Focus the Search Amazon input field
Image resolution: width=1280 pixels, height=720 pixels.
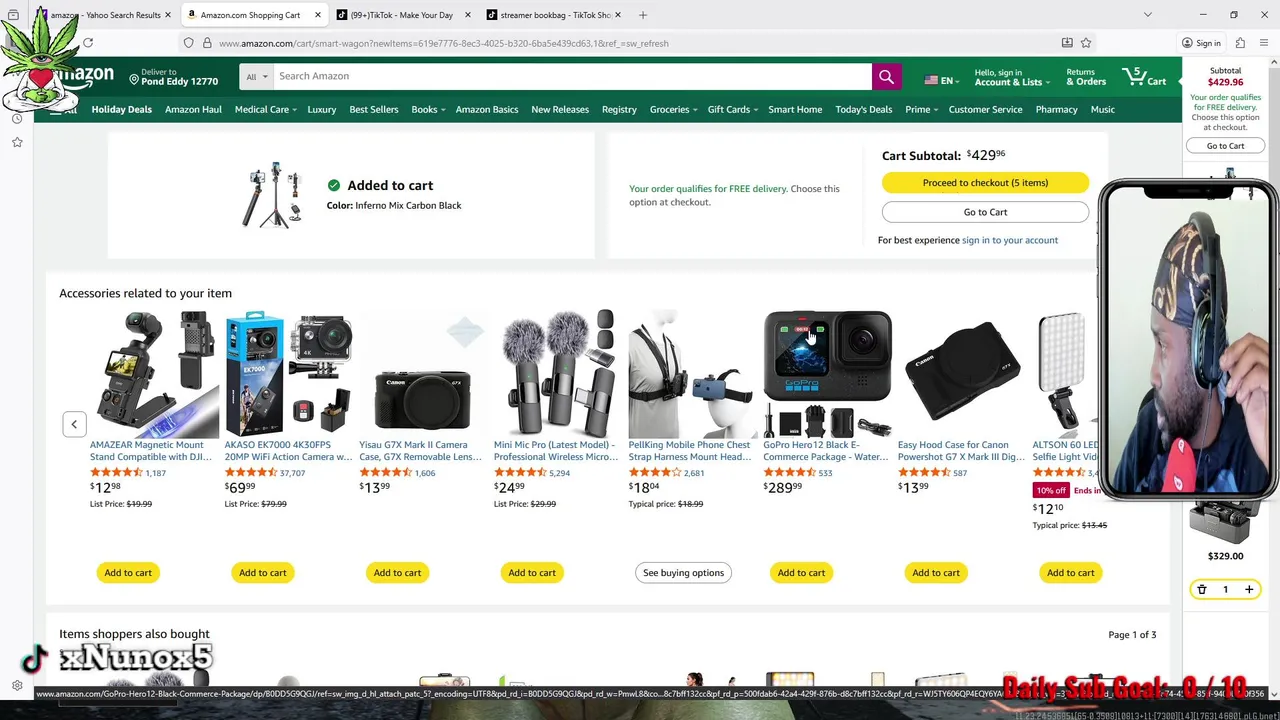click(x=572, y=76)
